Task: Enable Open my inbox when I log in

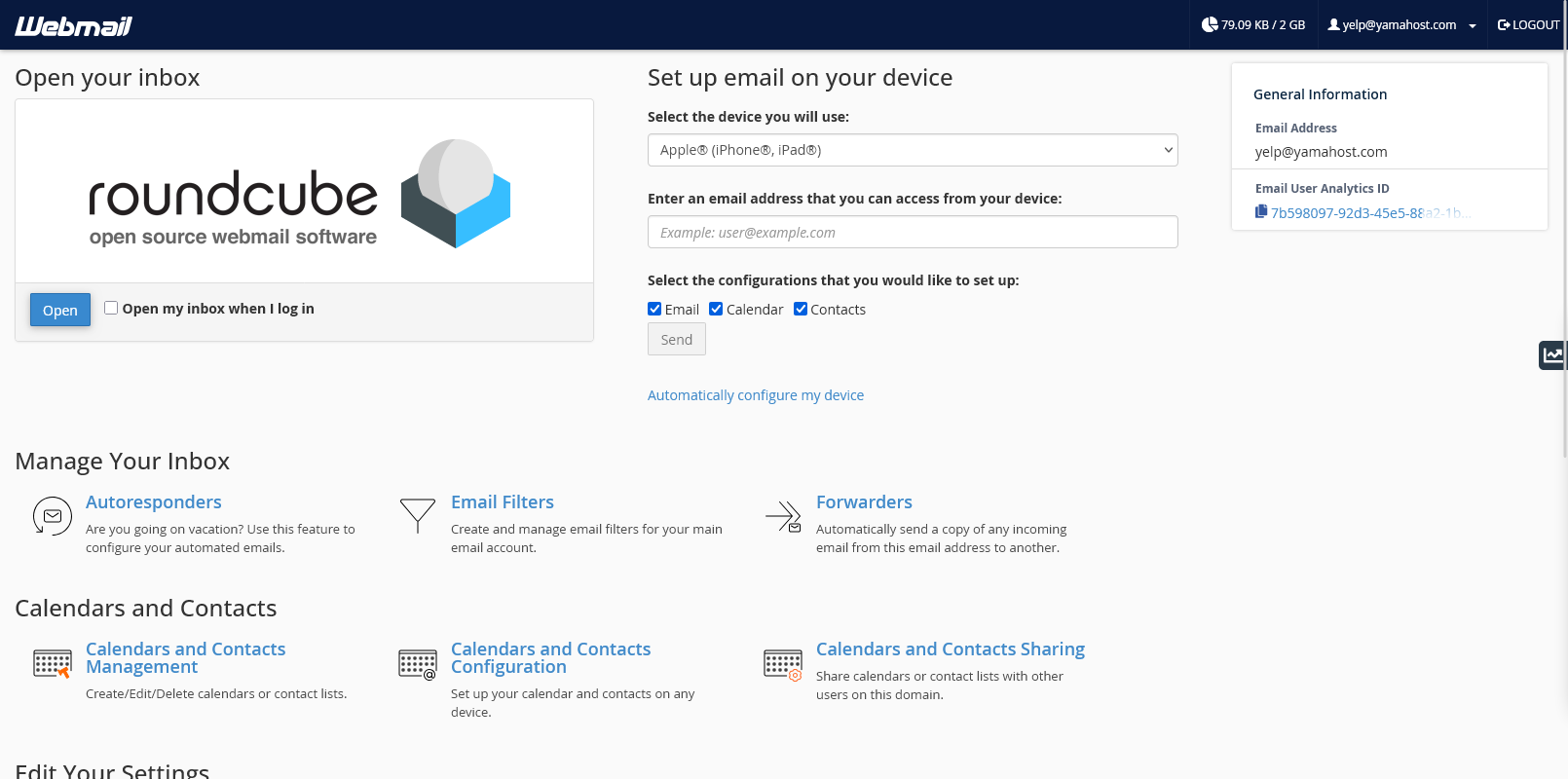Action: pos(111,308)
